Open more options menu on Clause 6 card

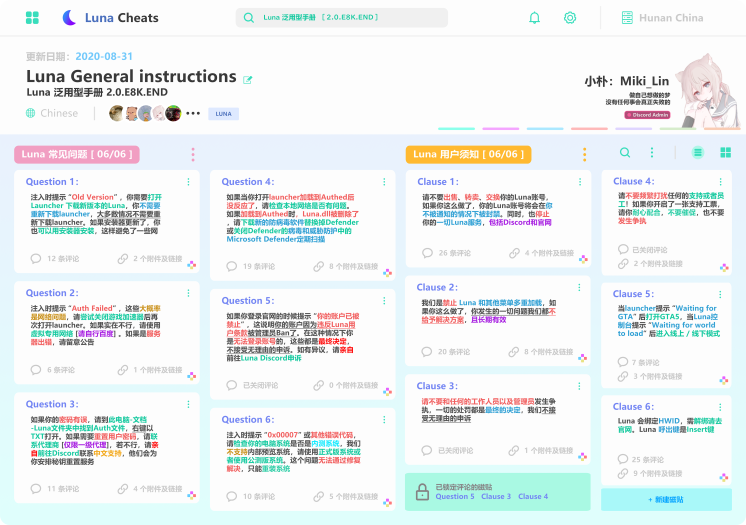[720, 407]
